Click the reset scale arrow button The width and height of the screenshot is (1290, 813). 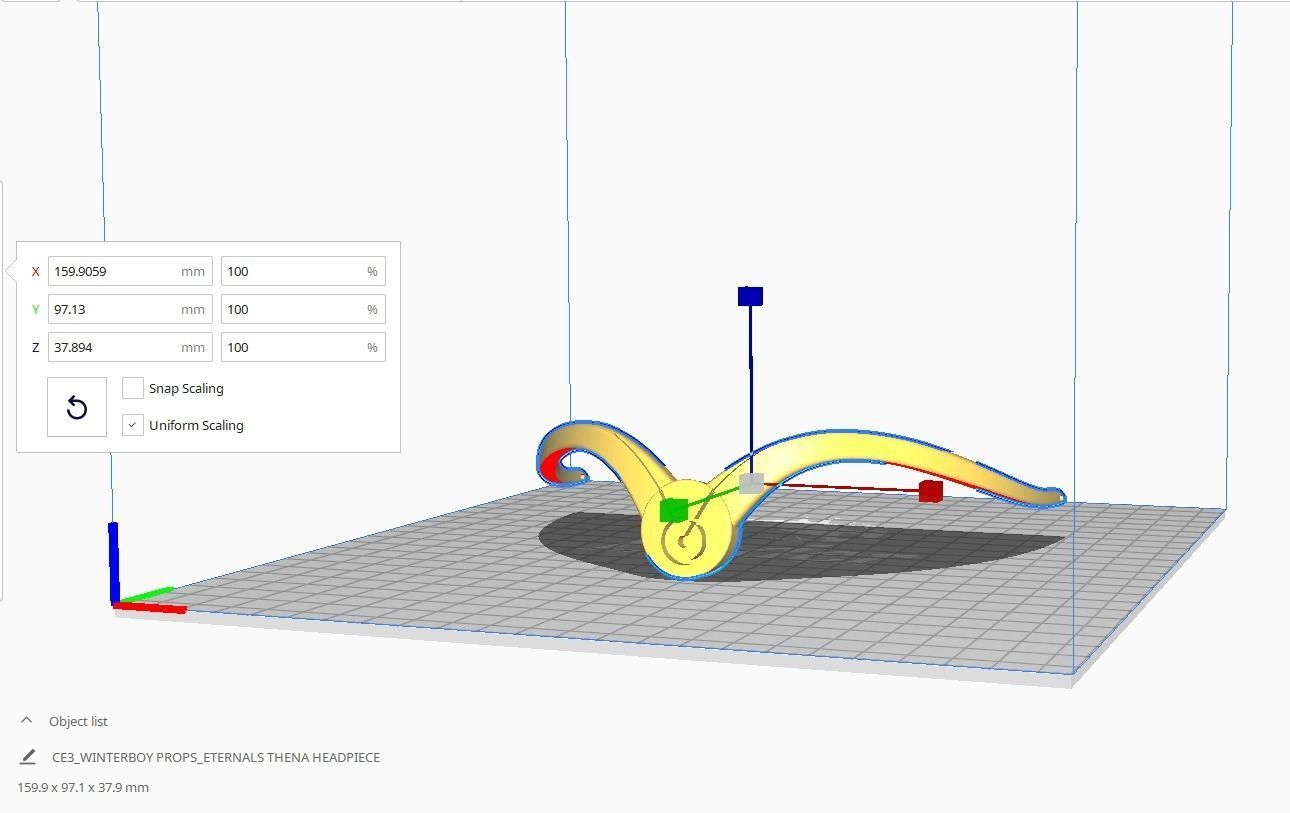click(77, 407)
